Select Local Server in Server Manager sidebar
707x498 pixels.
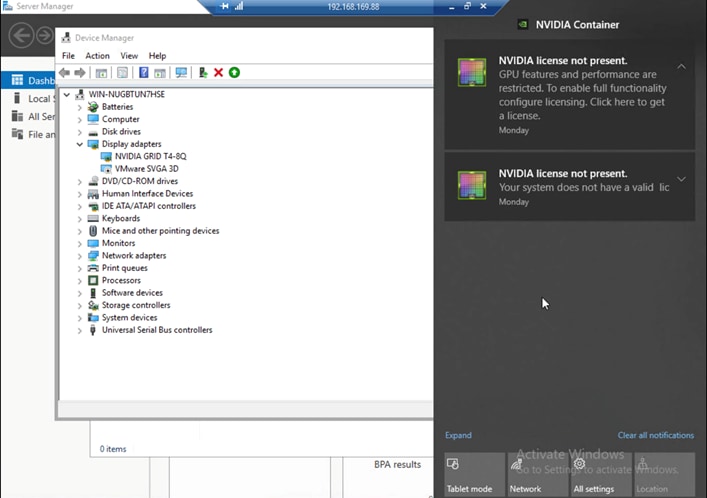[28, 98]
